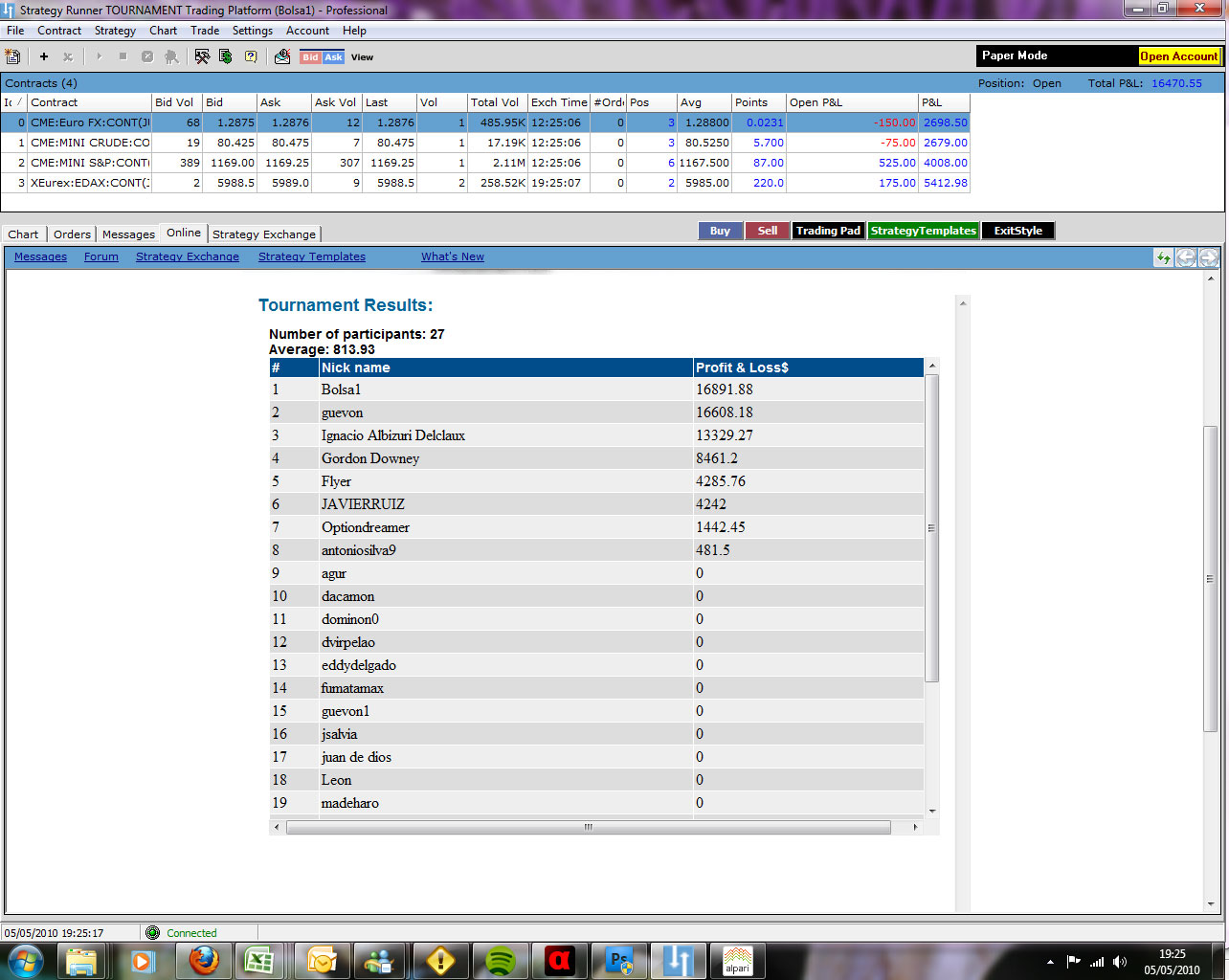The height and width of the screenshot is (980, 1229).
Task: Click the green Connected status icon
Action: (152, 932)
